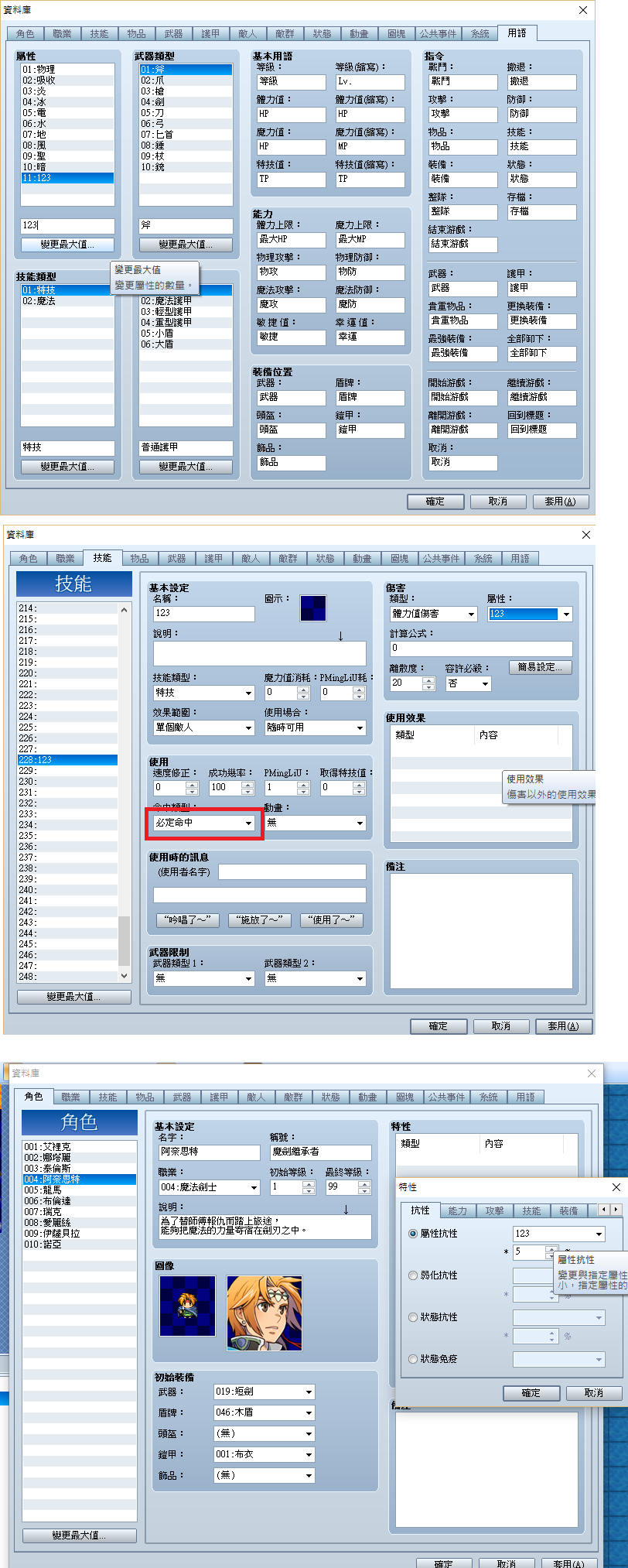Image resolution: width=628 pixels, height=1568 pixels.
Task: Click 變更最大值 under the 武器類型 list
Action: [x=186, y=245]
